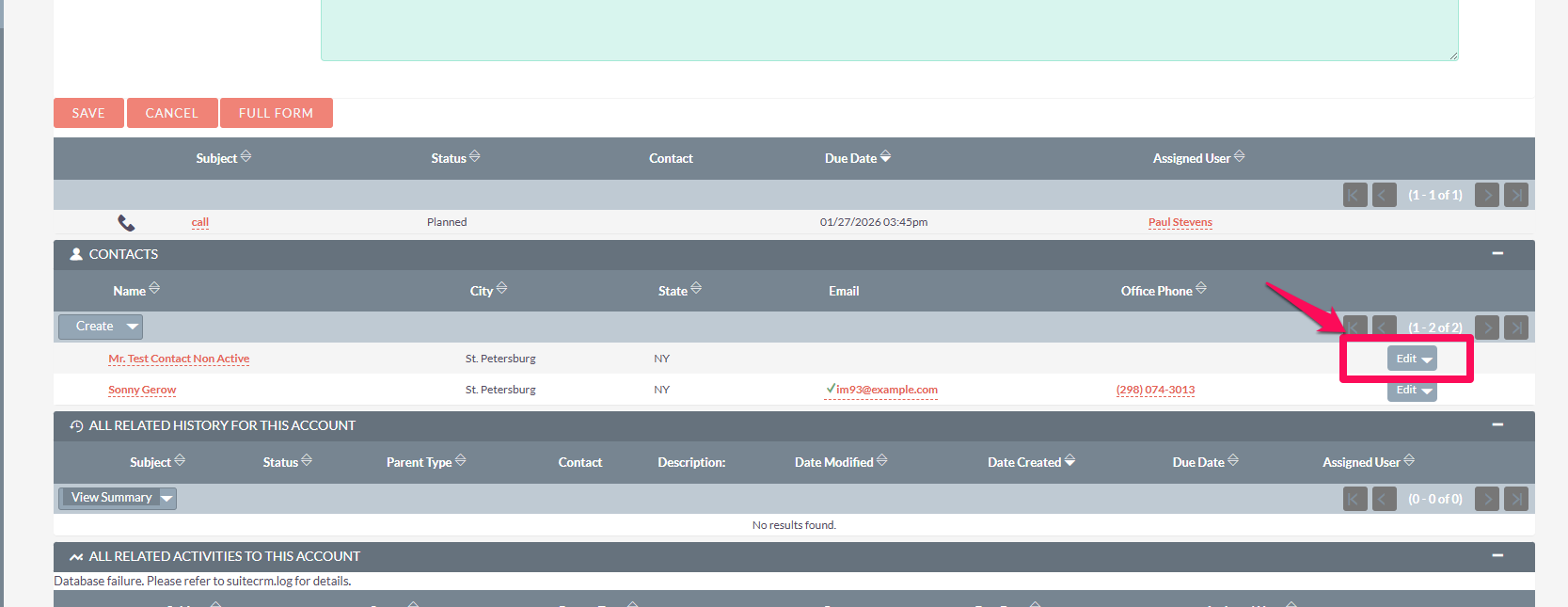Collapse All Related History For This Account panel
1568x607 pixels.
click(1497, 425)
